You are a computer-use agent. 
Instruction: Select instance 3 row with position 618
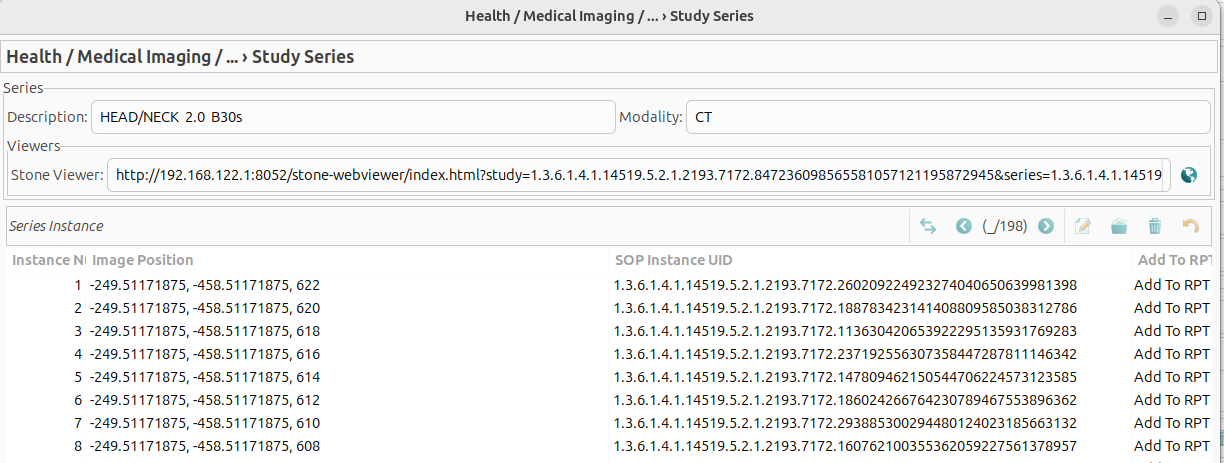609,331
